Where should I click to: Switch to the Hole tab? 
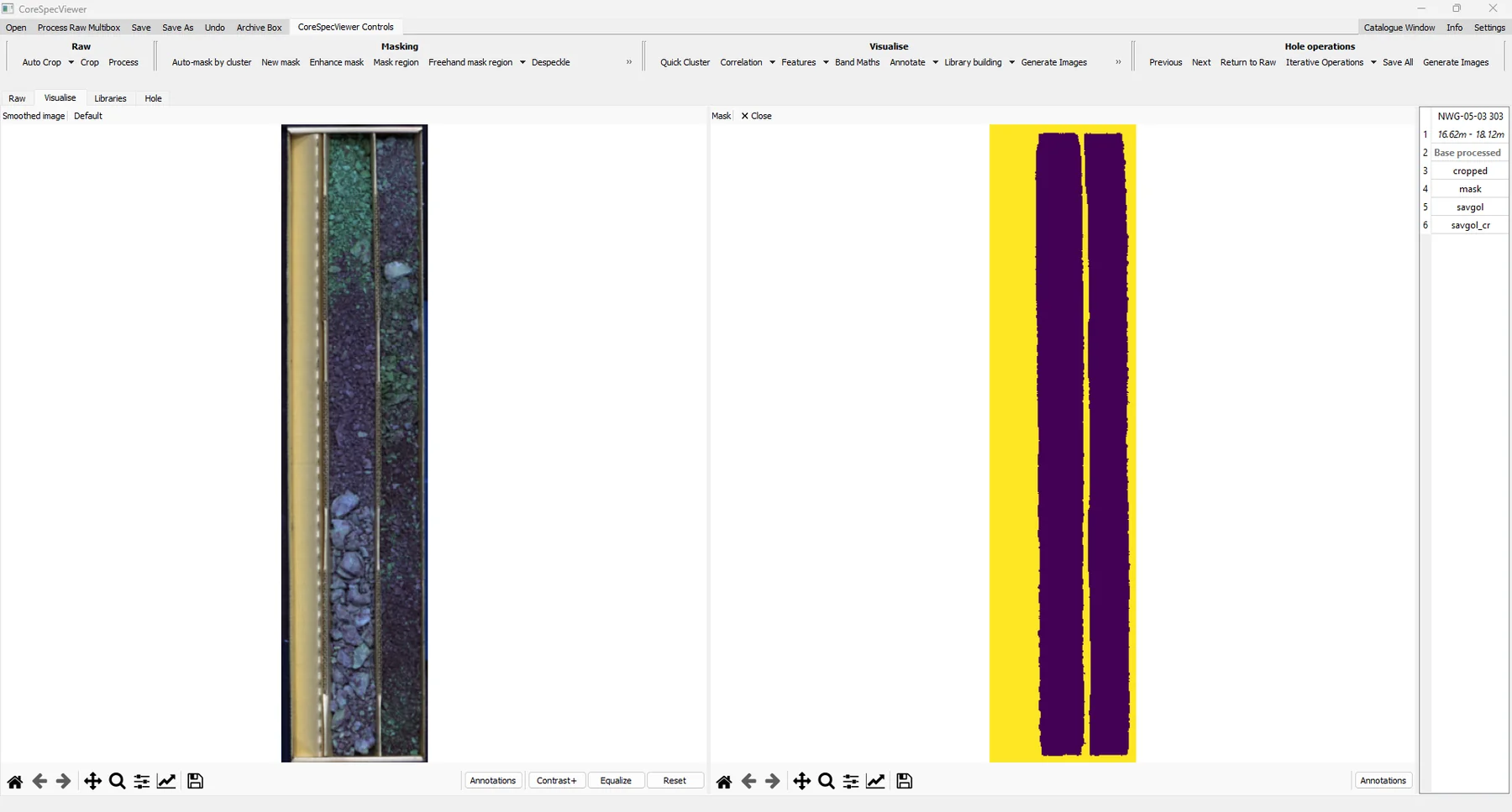click(x=153, y=98)
